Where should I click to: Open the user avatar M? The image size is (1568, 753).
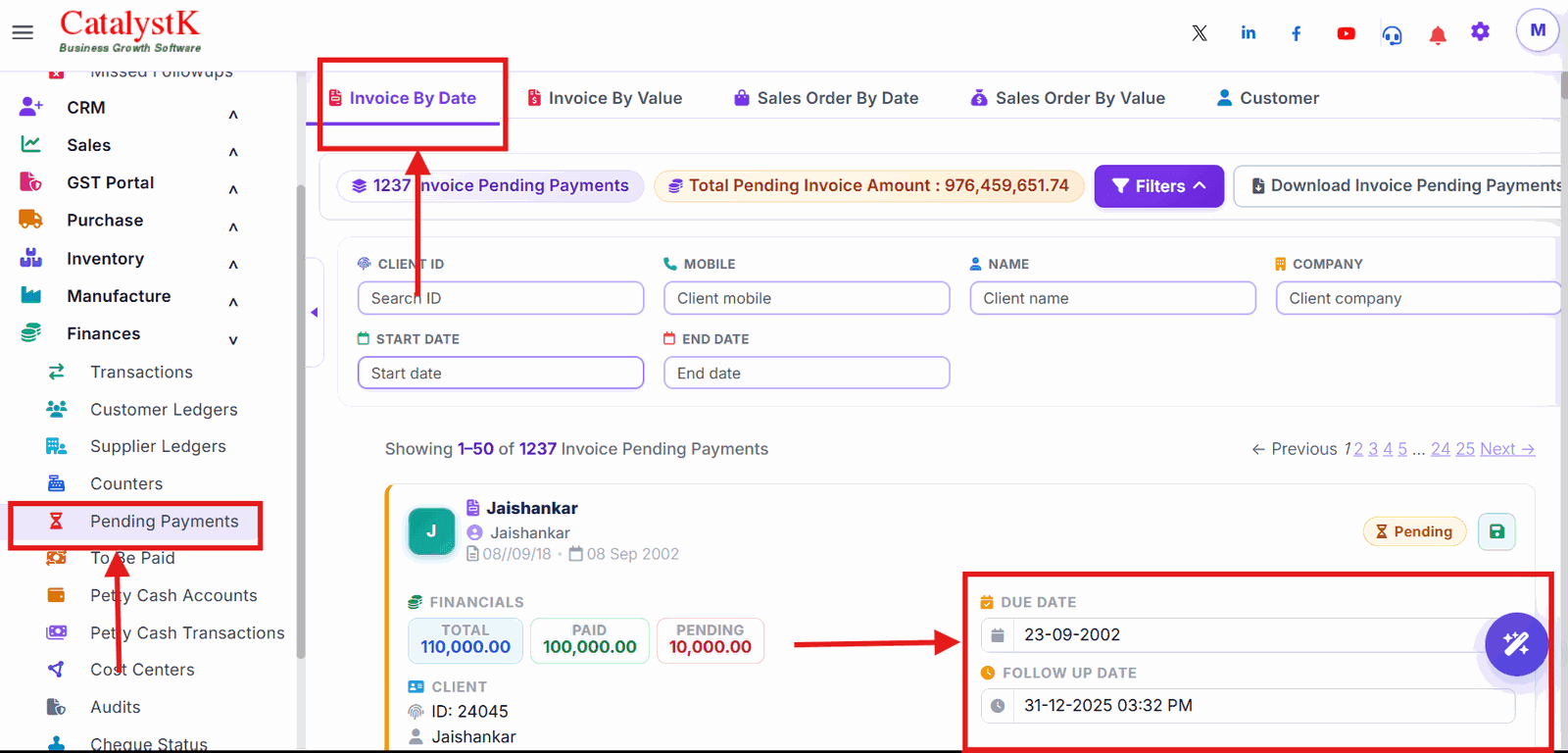pos(1538,30)
